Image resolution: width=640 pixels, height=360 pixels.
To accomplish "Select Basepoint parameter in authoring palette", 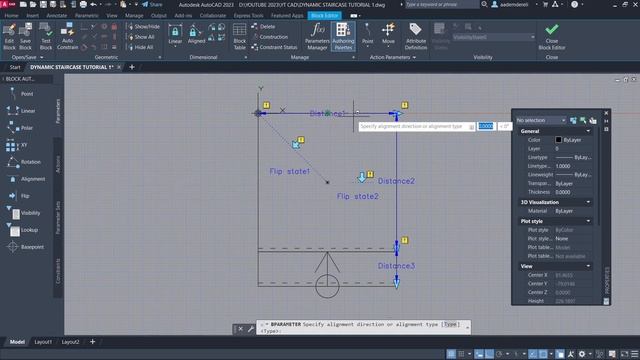I will point(25,247).
